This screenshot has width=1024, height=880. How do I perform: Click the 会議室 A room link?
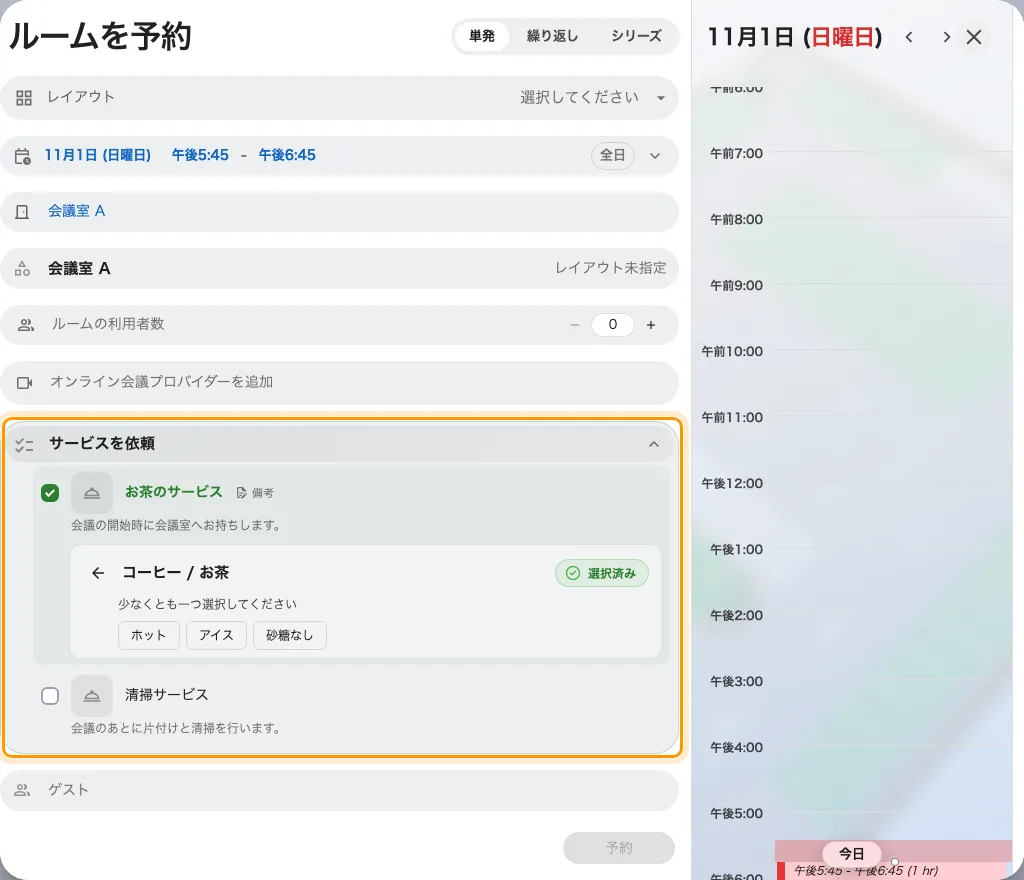pos(76,211)
